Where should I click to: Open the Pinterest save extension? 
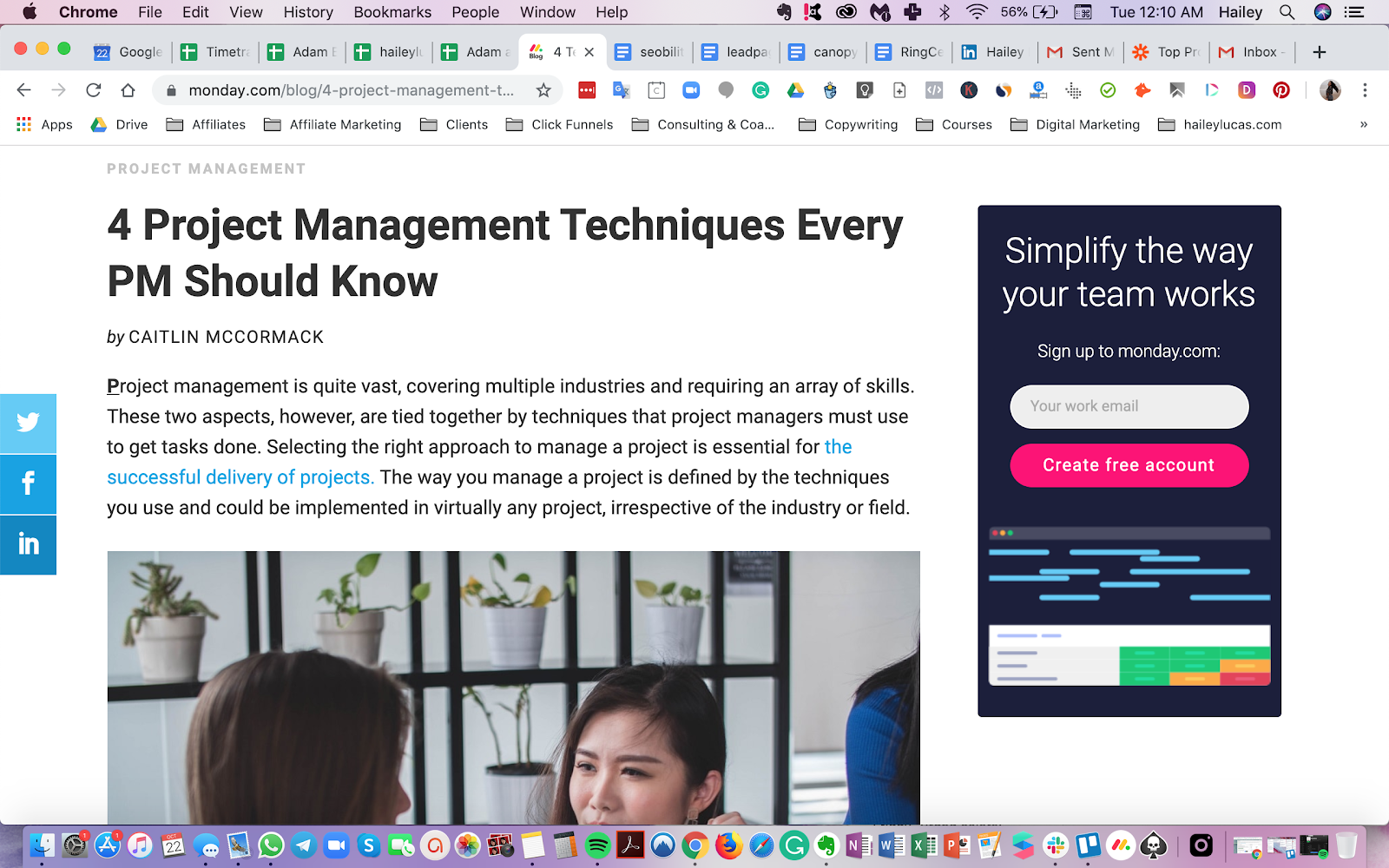pyautogui.click(x=1281, y=90)
